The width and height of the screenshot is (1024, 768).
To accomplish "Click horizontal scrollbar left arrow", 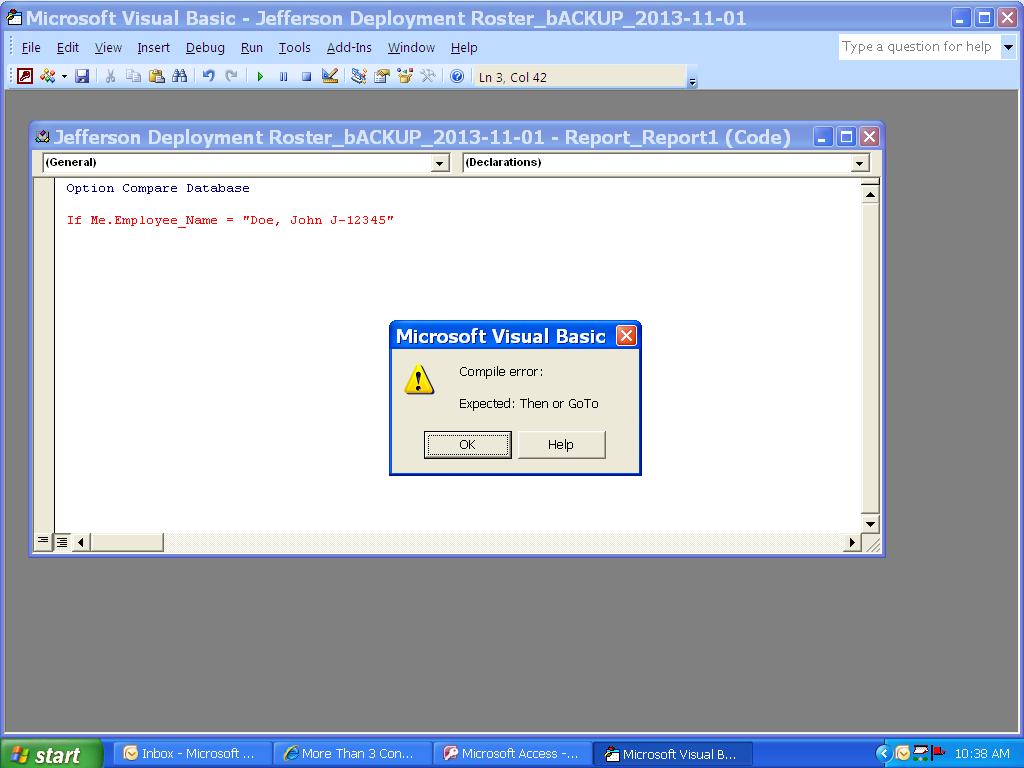I will (81, 542).
